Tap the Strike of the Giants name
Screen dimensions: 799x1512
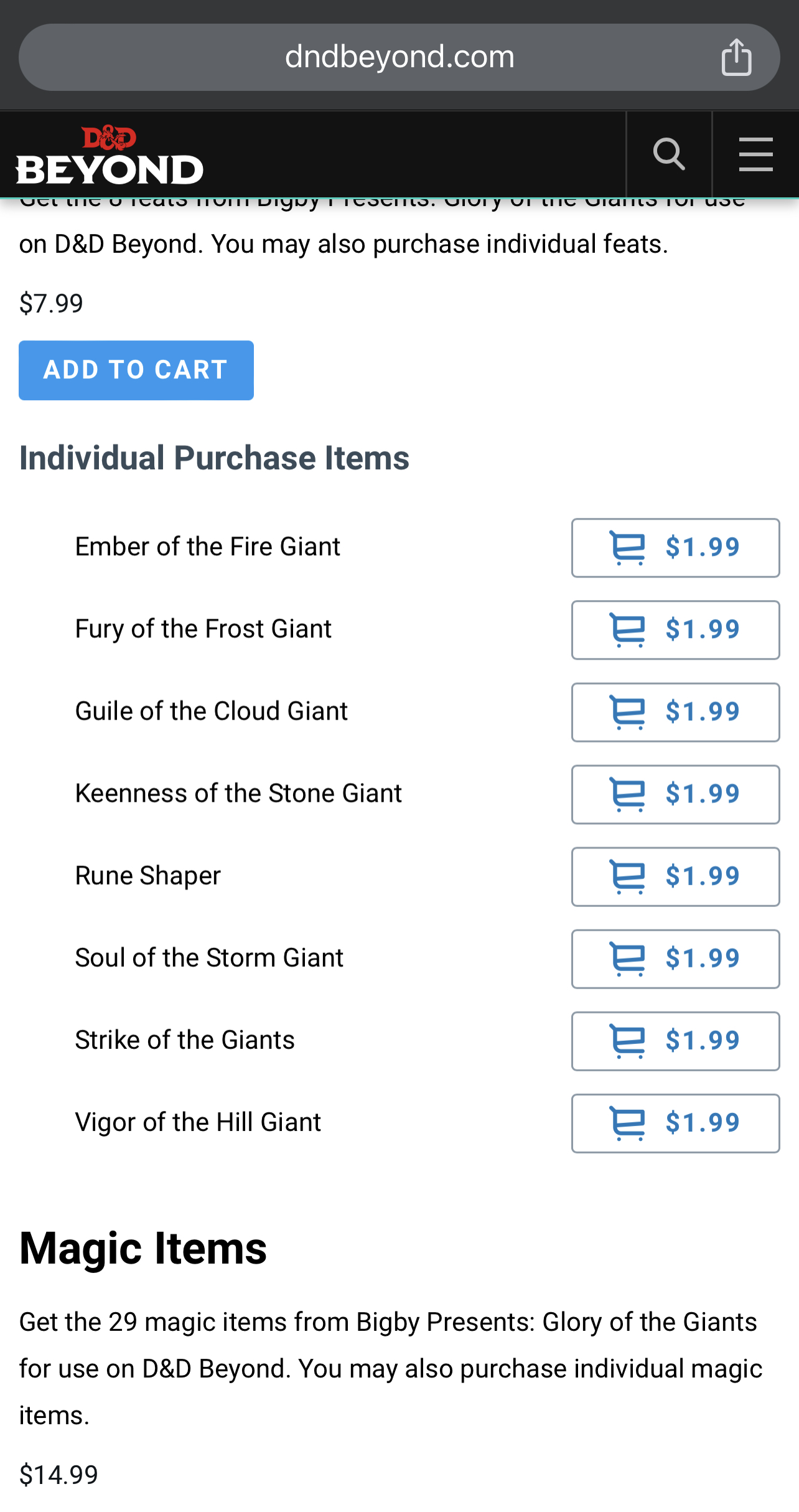(185, 1040)
